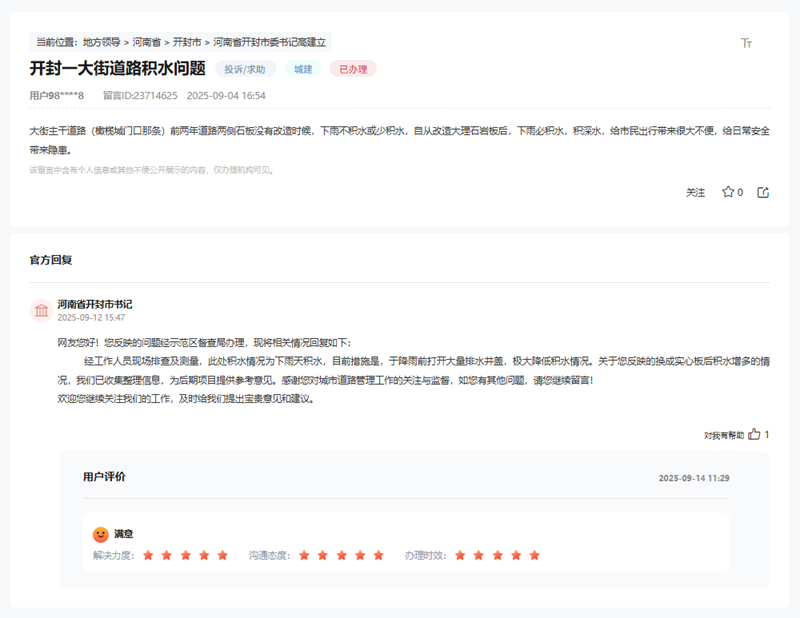Click the share icon beside the favorite star

[763, 192]
